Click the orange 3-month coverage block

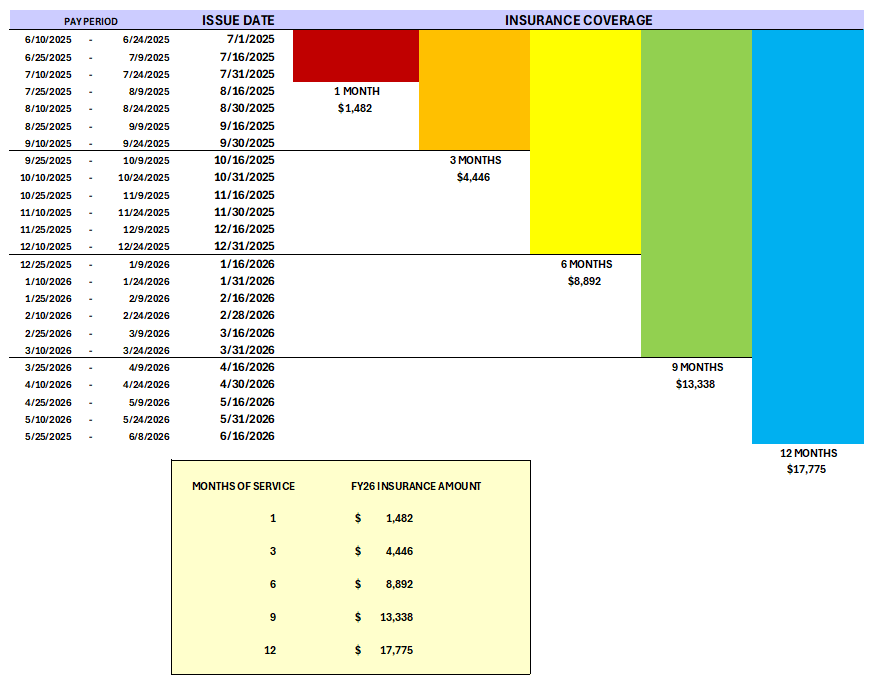475,90
